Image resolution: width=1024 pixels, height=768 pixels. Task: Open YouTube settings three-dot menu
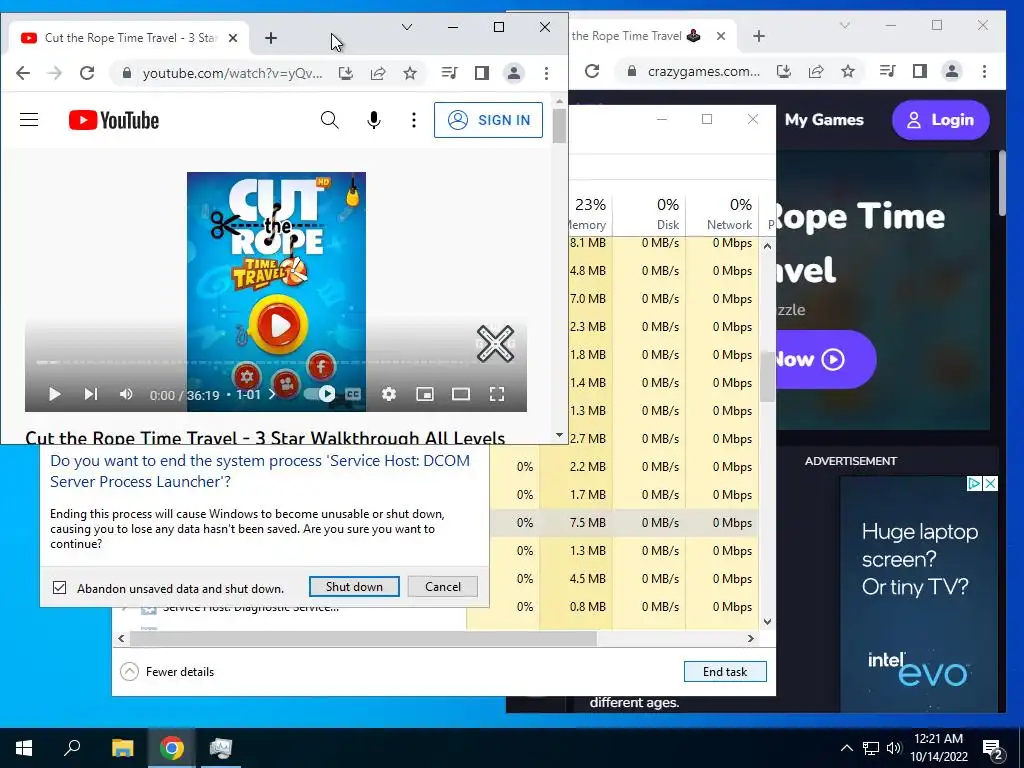click(x=413, y=120)
